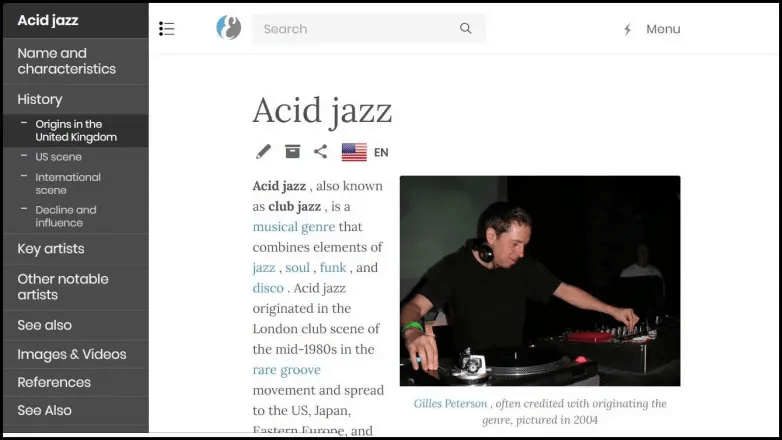Open Images & Videos section
The width and height of the screenshot is (782, 440).
point(72,354)
